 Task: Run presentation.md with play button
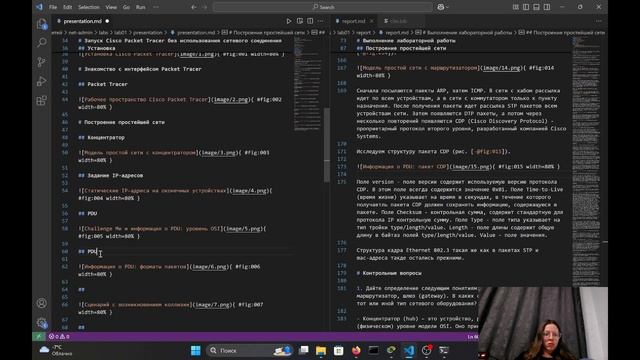click(289, 21)
